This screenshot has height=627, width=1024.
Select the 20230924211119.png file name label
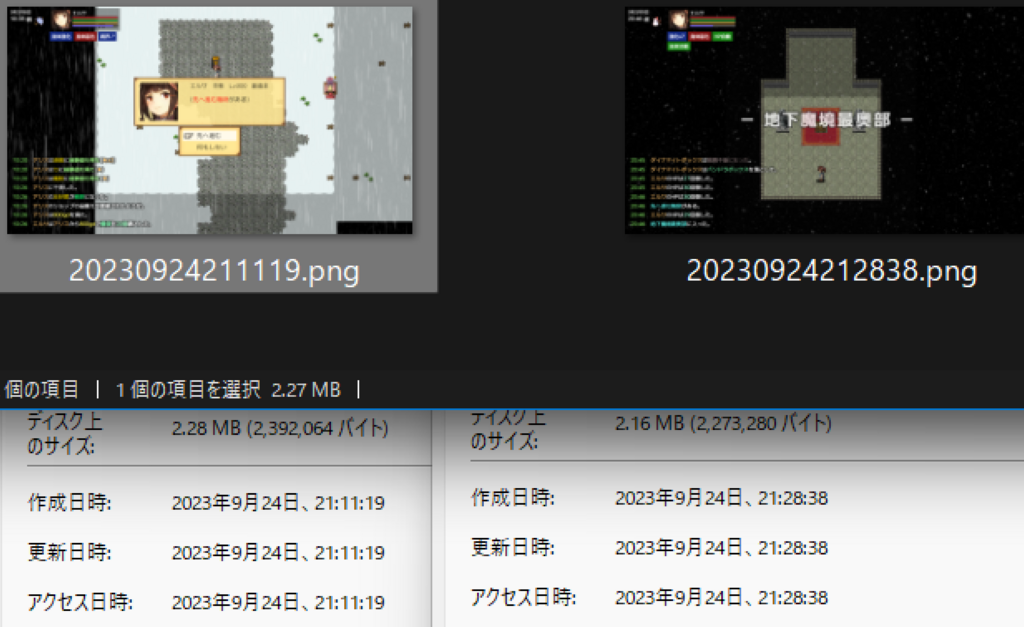tap(214, 271)
